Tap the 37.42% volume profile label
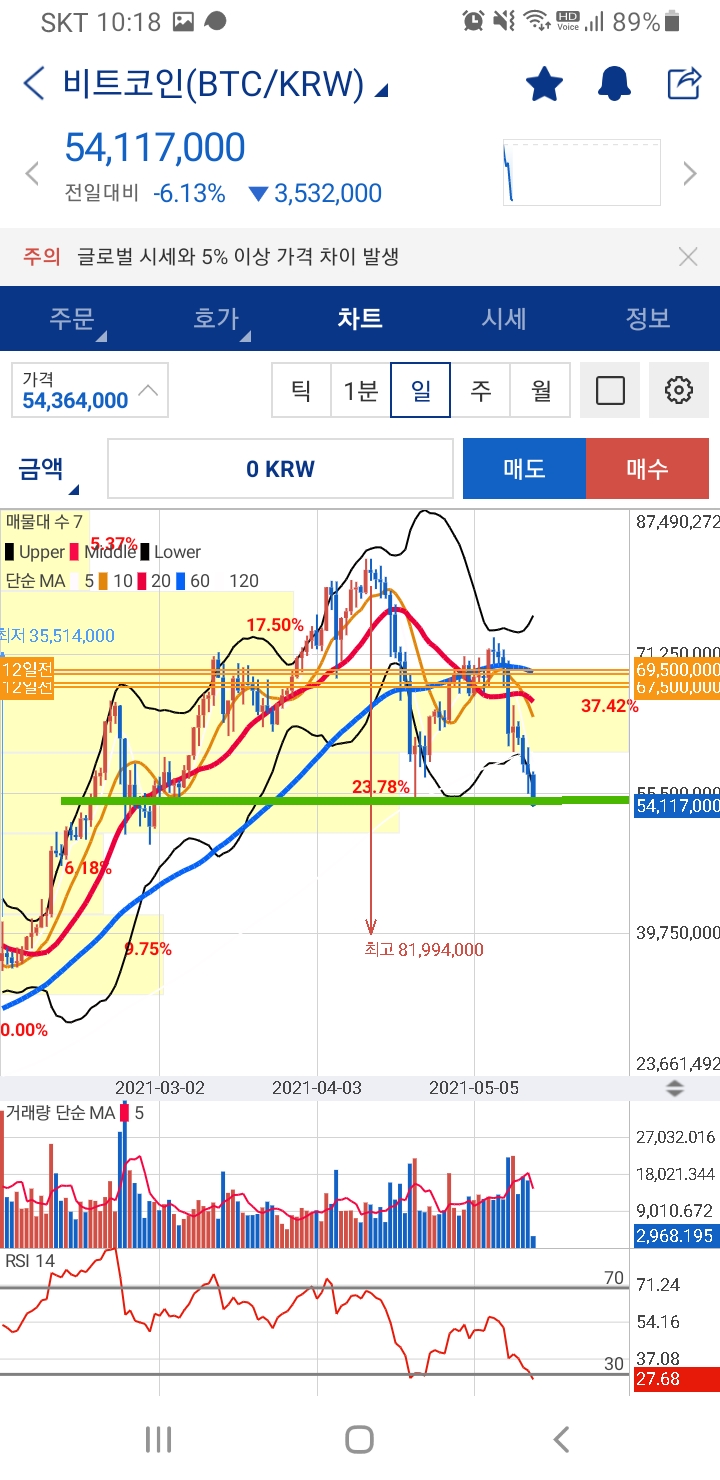 coord(610,706)
